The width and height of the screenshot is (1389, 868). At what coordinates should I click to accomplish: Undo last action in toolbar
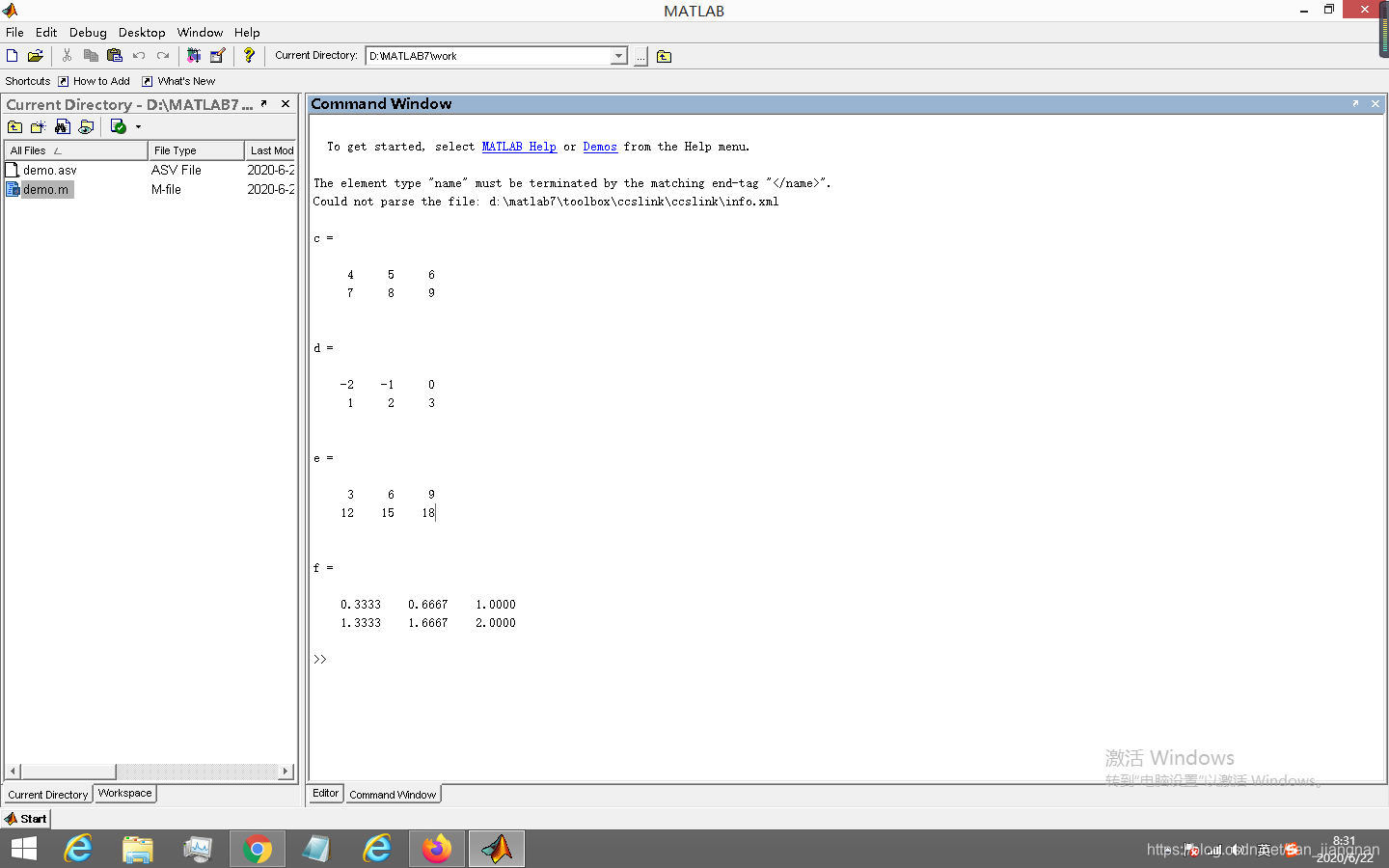[139, 56]
